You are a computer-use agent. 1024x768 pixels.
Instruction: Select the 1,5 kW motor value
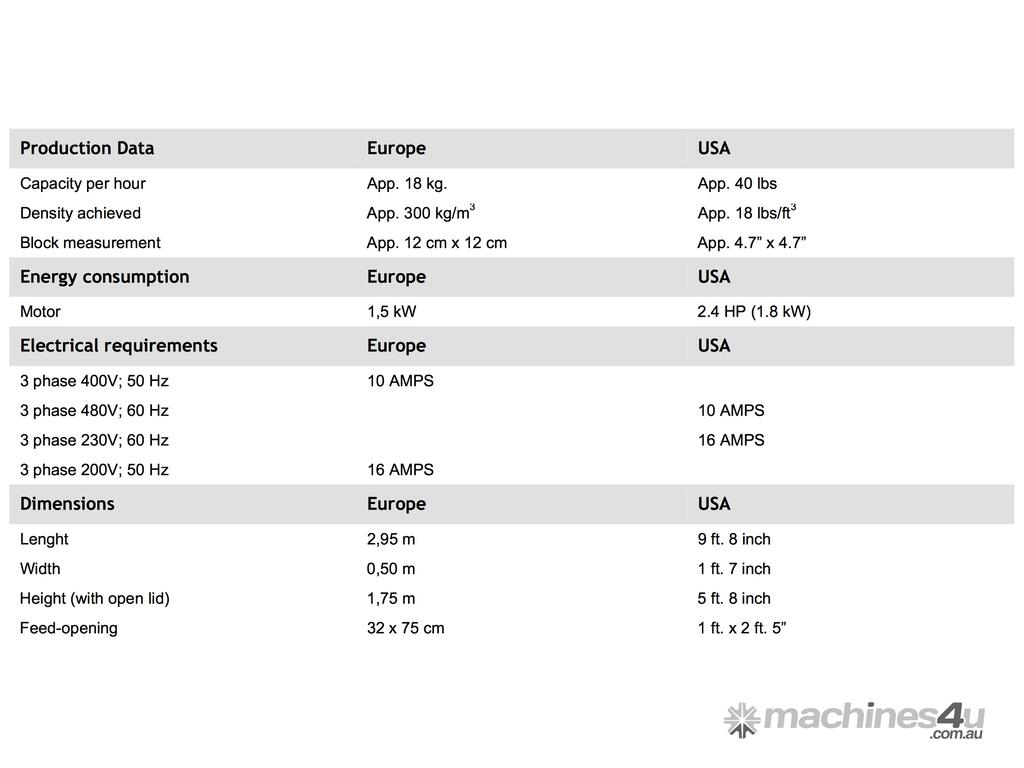[x=392, y=312]
